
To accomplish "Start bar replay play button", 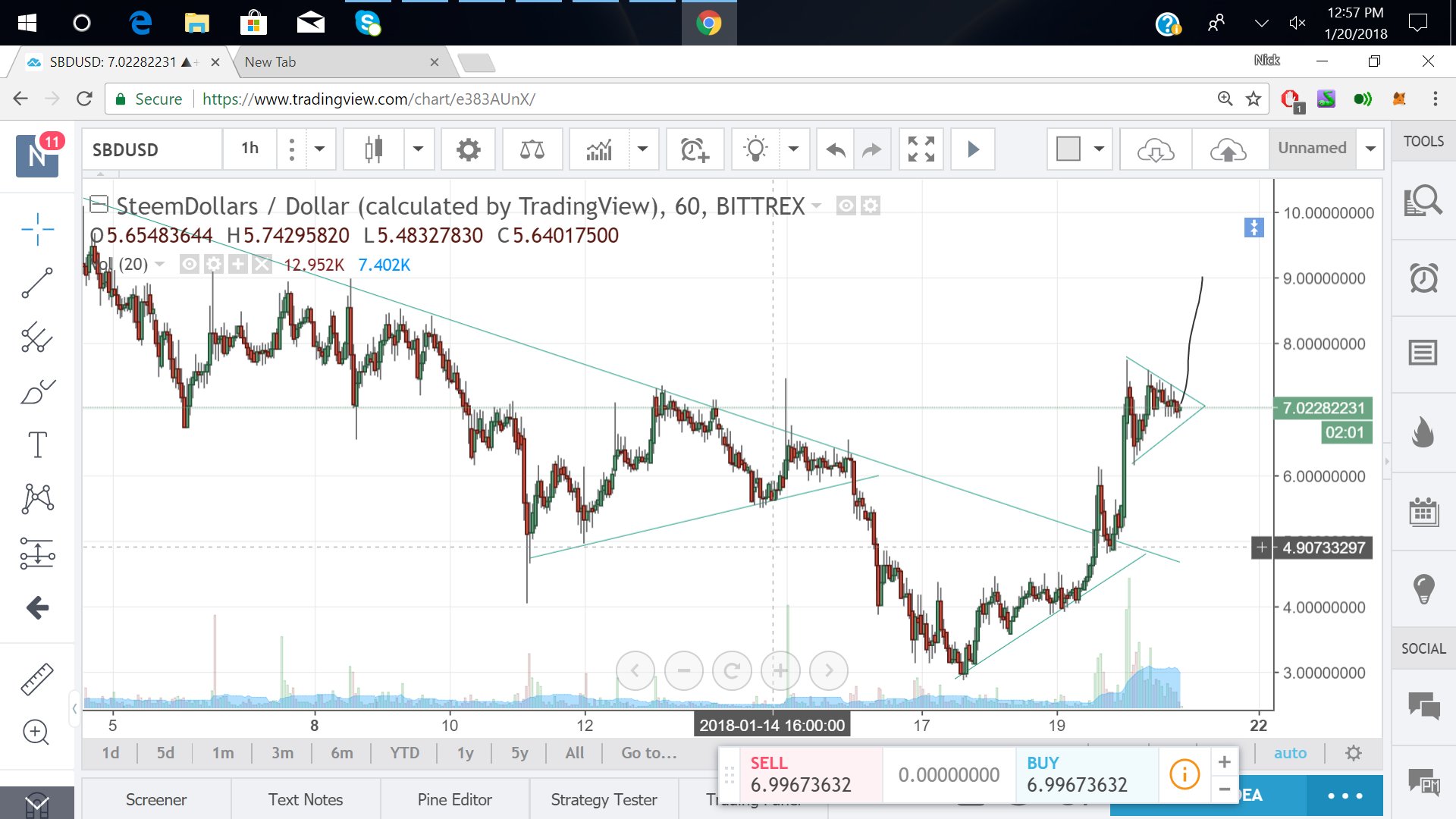I will 973,149.
